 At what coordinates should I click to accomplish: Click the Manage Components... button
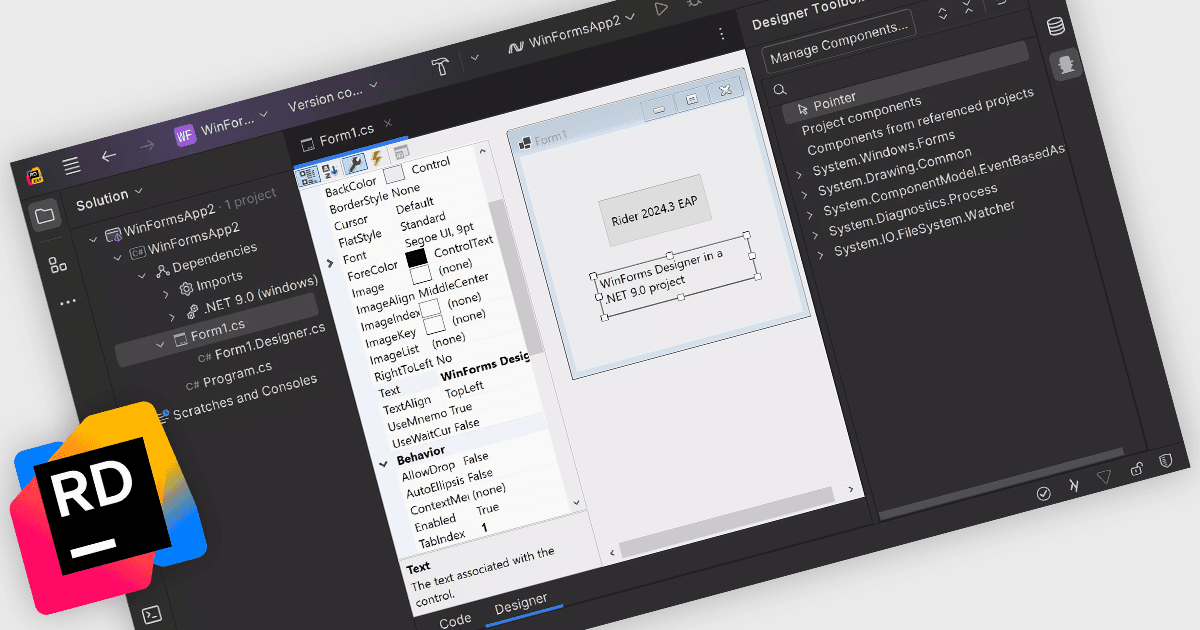point(840,43)
